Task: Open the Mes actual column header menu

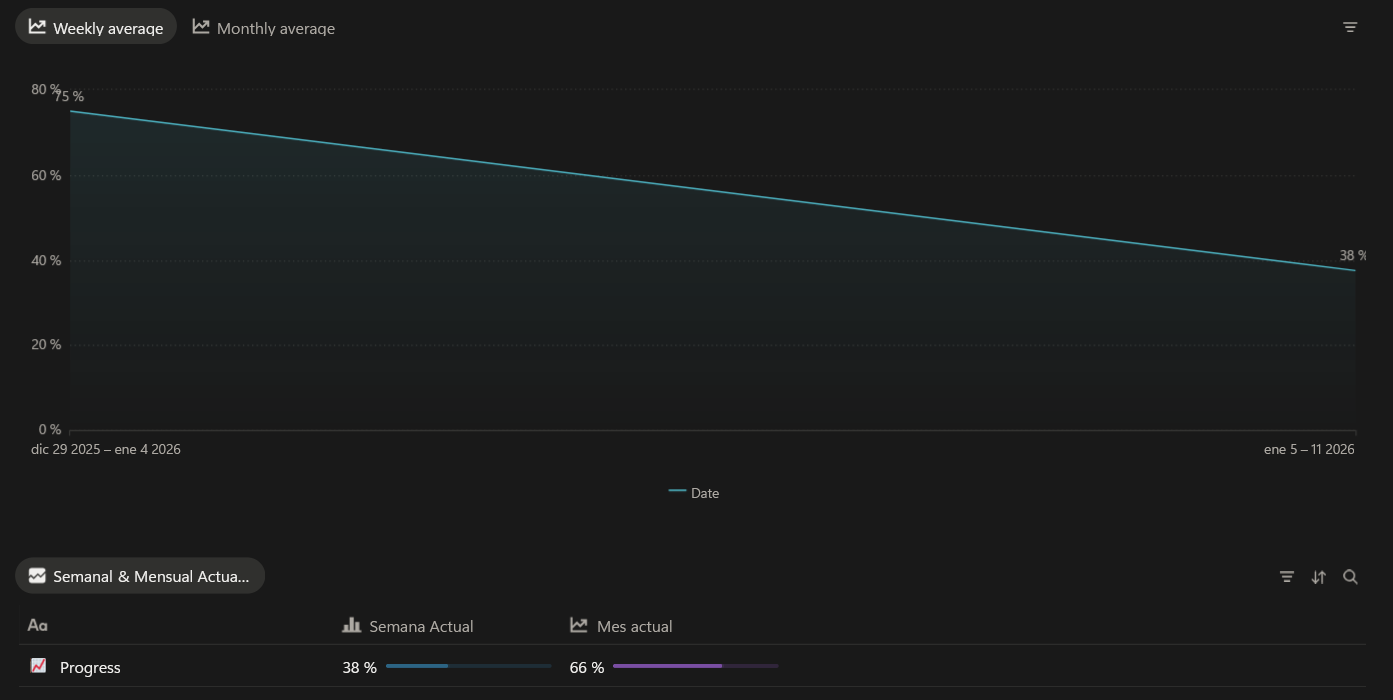Action: coord(634,625)
